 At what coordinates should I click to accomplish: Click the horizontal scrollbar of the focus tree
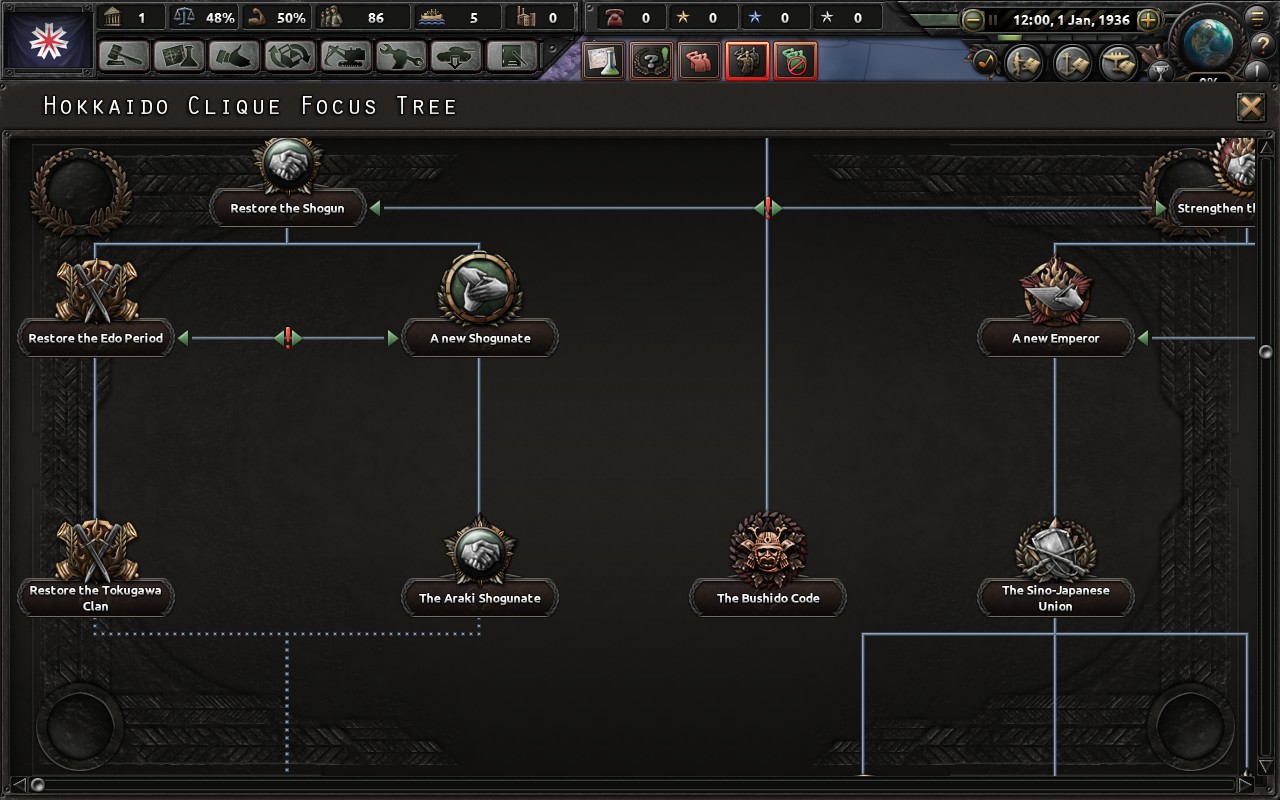638,785
